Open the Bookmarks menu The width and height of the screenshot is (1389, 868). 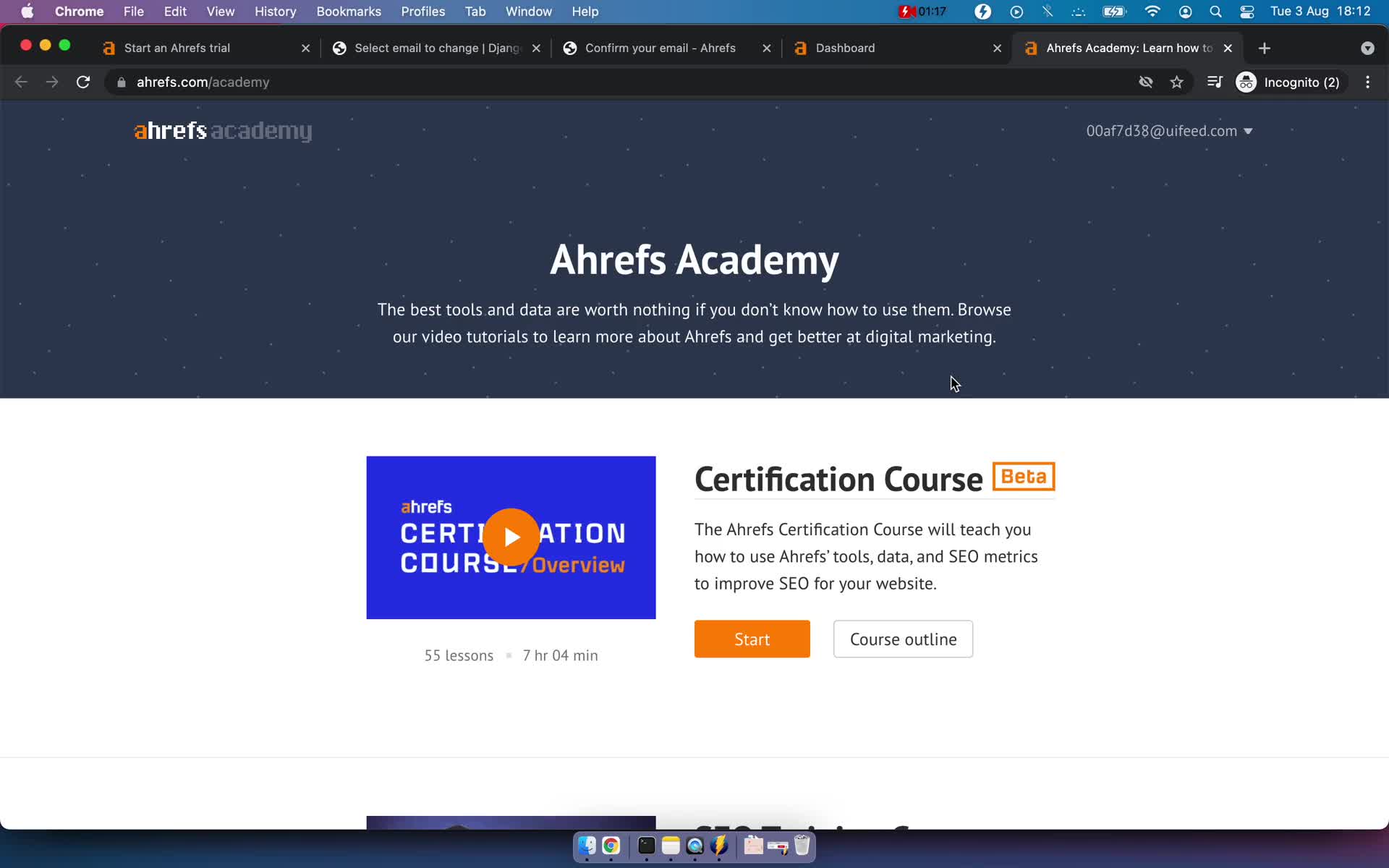[x=348, y=11]
